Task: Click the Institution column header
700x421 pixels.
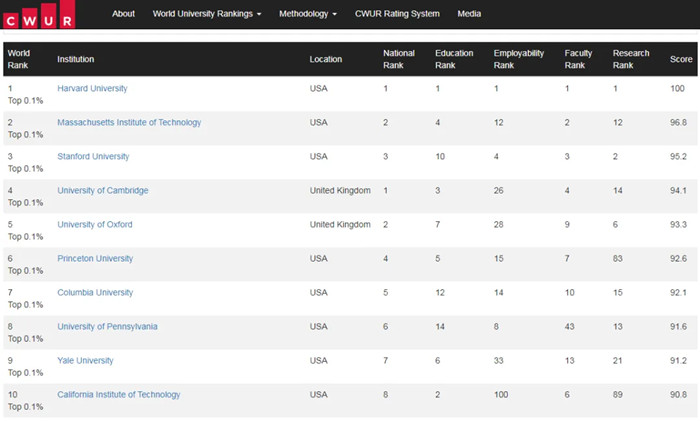Action: (x=75, y=59)
